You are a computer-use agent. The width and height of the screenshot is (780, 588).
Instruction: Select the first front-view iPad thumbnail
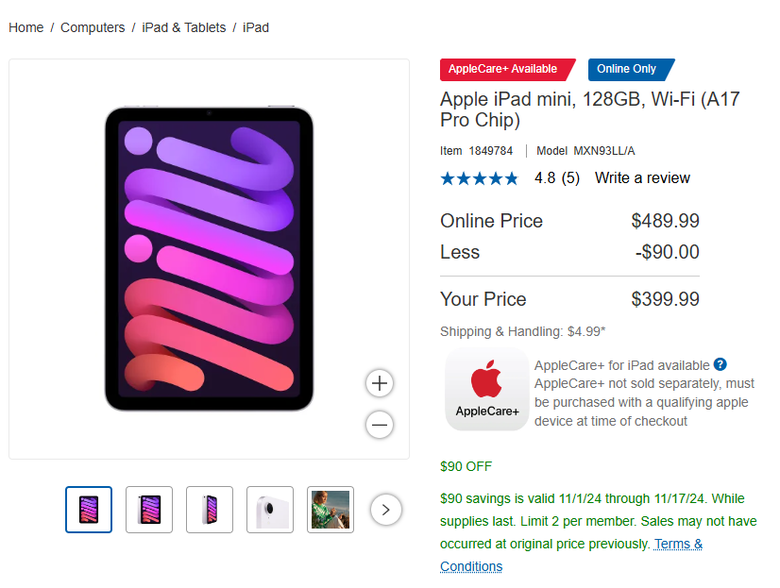pos(89,509)
